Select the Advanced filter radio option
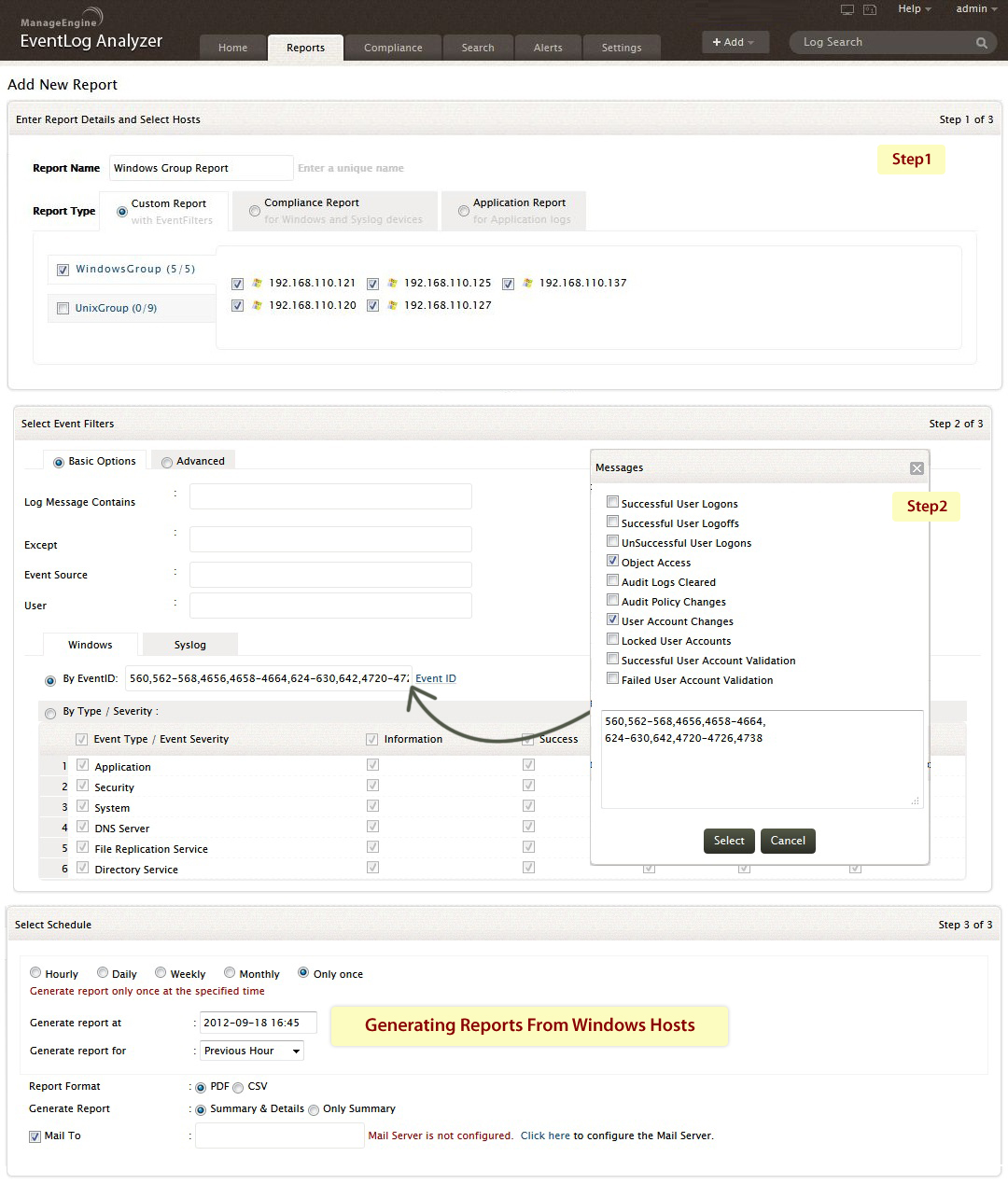 167,462
